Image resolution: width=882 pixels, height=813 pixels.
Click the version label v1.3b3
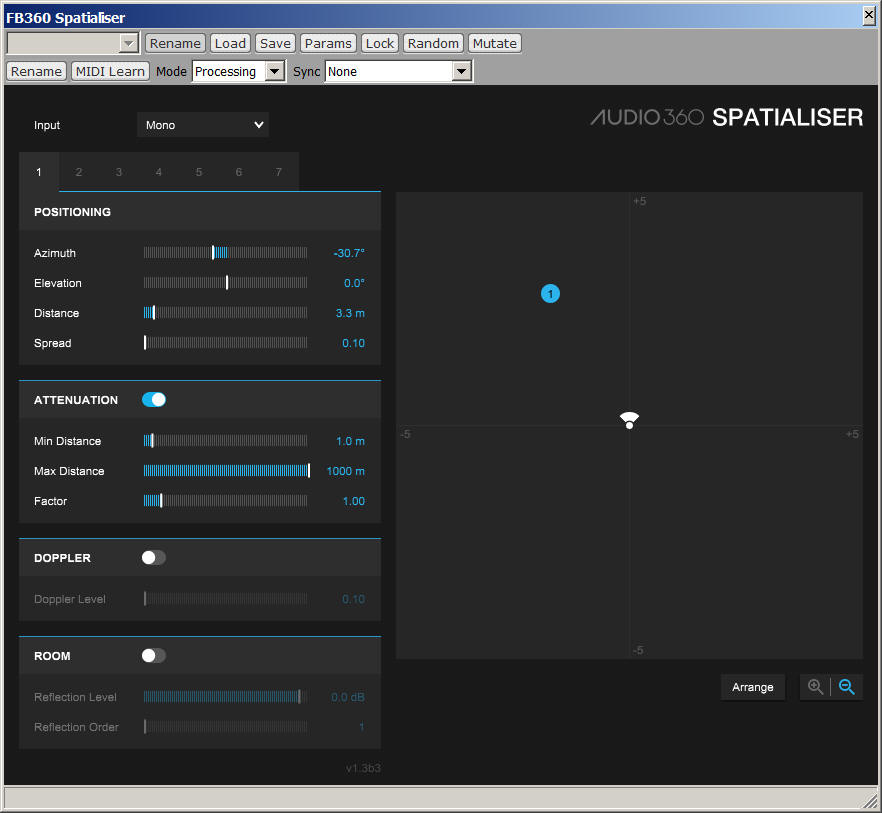(363, 768)
